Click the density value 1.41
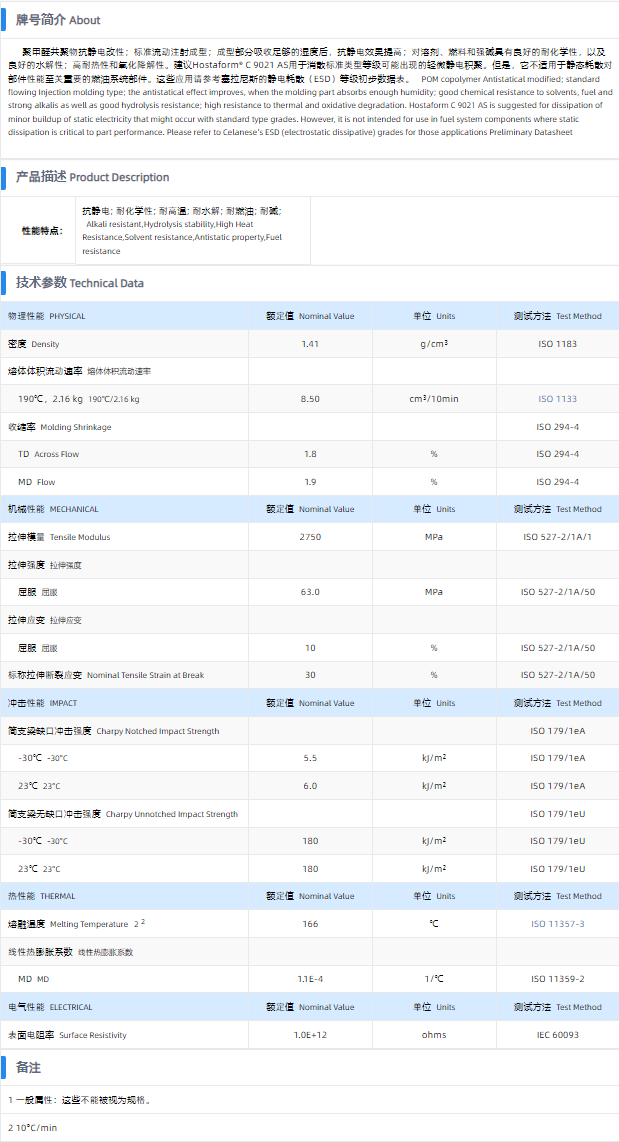The height and width of the screenshot is (1142, 619). click(x=310, y=344)
